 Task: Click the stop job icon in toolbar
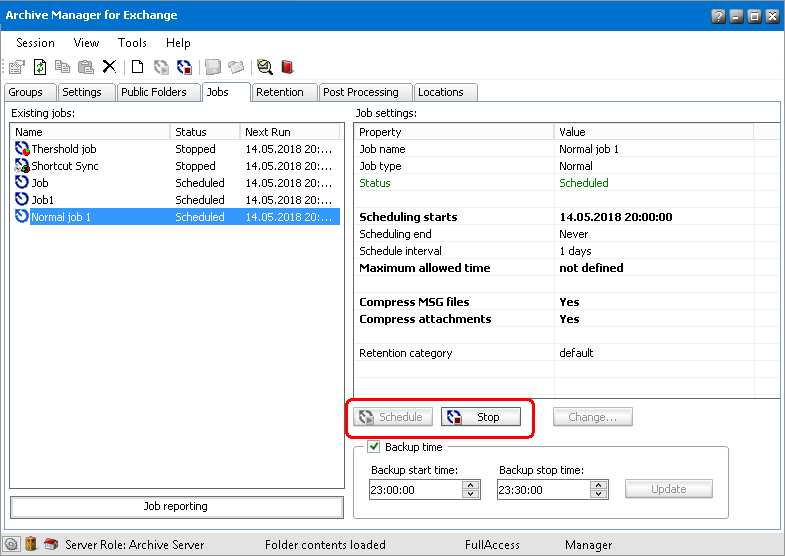point(184,67)
